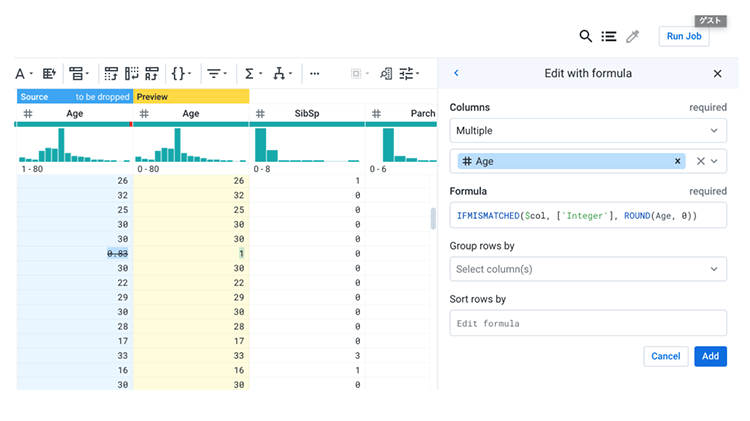This screenshot has width=750, height=421.
Task: Open the sigma aggregate tool
Action: (x=251, y=73)
